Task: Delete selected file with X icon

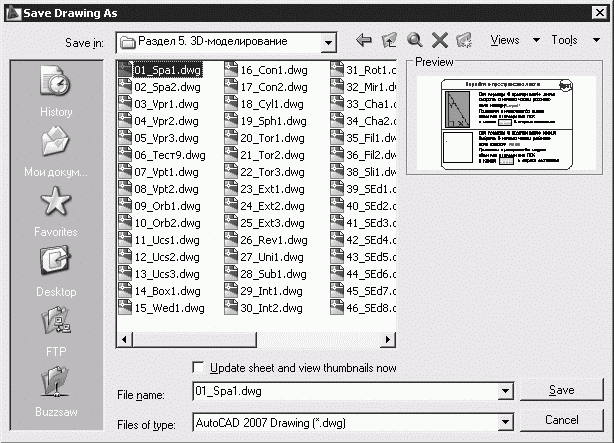Action: point(439,41)
